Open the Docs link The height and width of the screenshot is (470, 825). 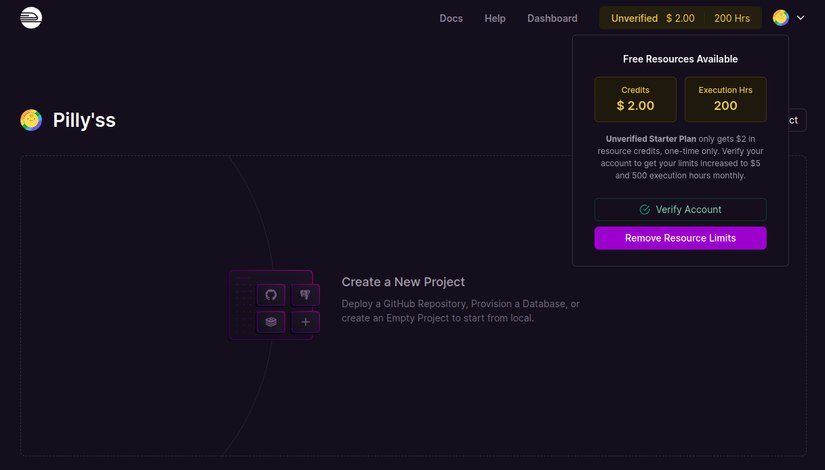(451, 18)
